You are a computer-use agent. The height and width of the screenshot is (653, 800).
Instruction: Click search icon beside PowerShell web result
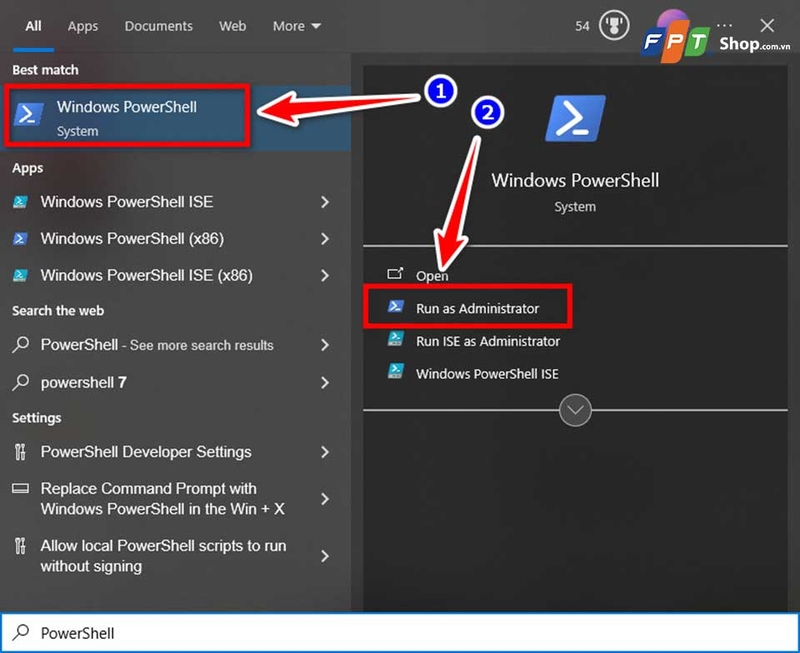coord(20,344)
